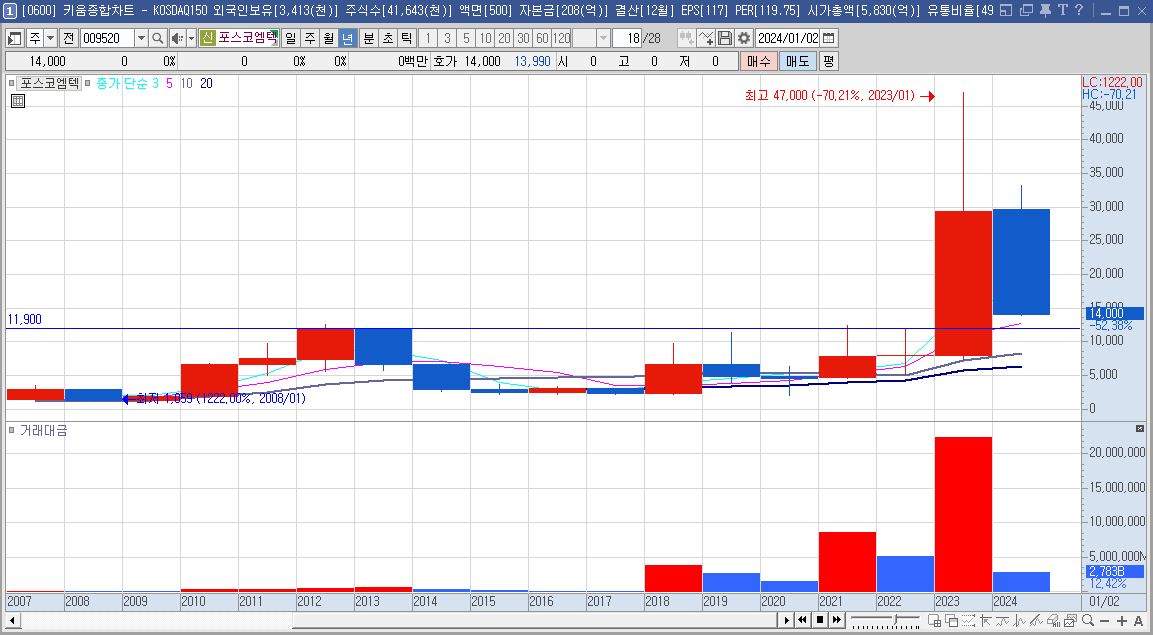Switch to tick (틱) chart
1153x635 pixels.
point(407,38)
